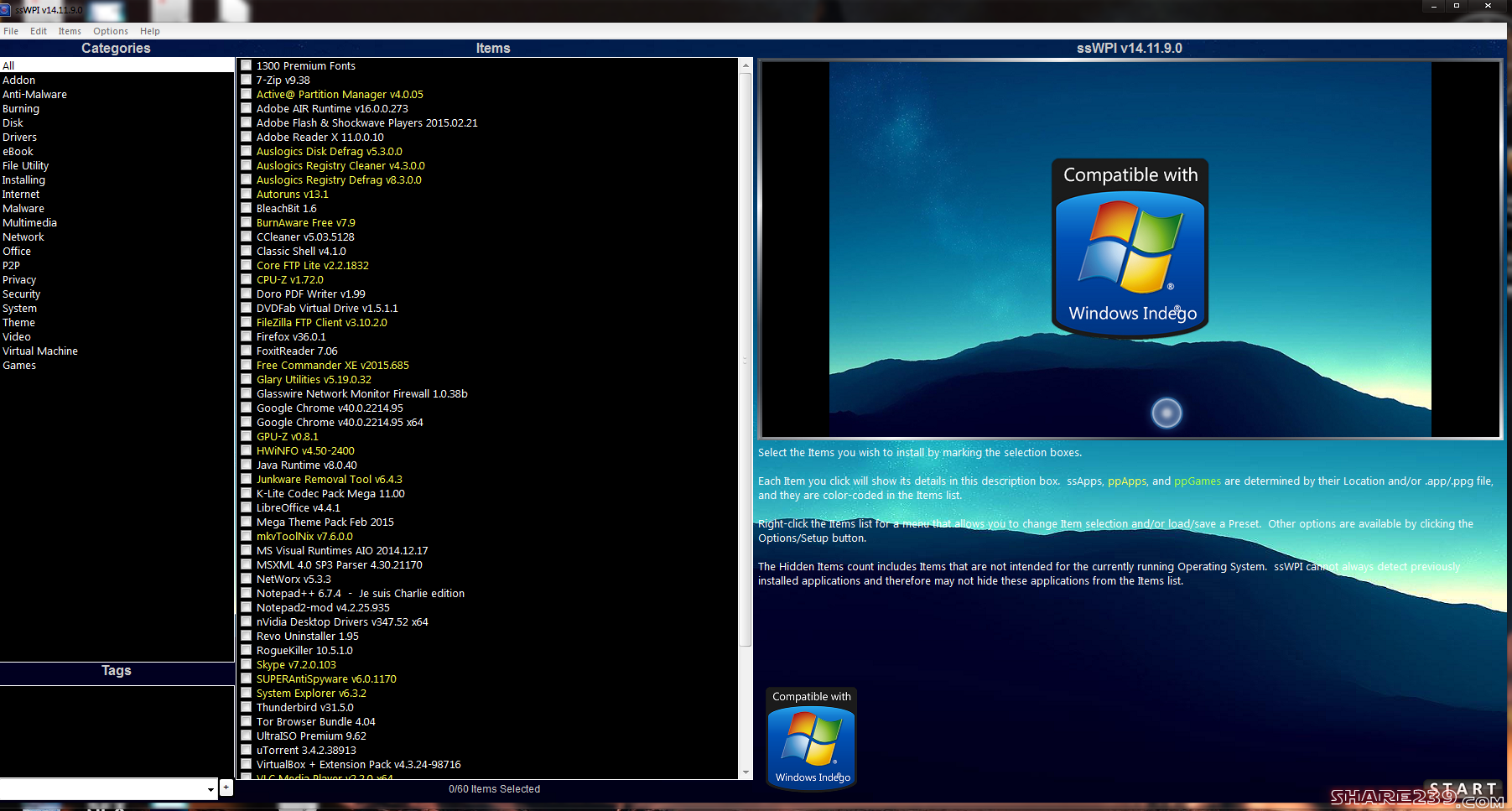The width and height of the screenshot is (1512, 811).
Task: Click the 0/60 Items Selected status text
Action: pyautogui.click(x=495, y=788)
